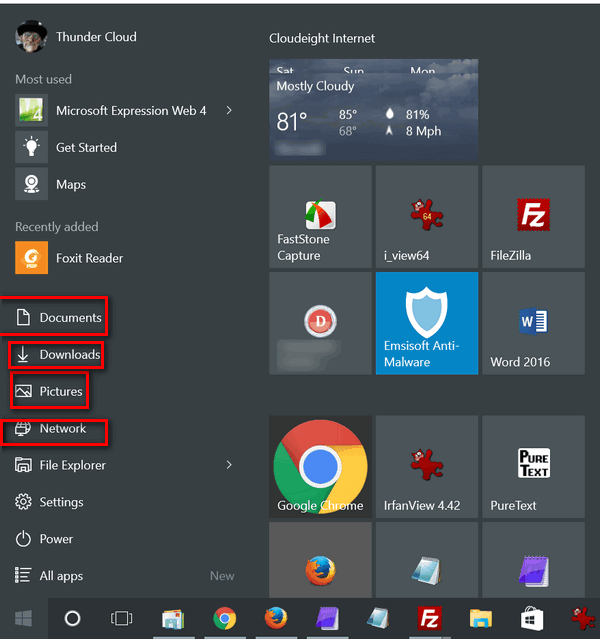The height and width of the screenshot is (639, 600).
Task: Open the purple notepad tile
Action: [533, 560]
